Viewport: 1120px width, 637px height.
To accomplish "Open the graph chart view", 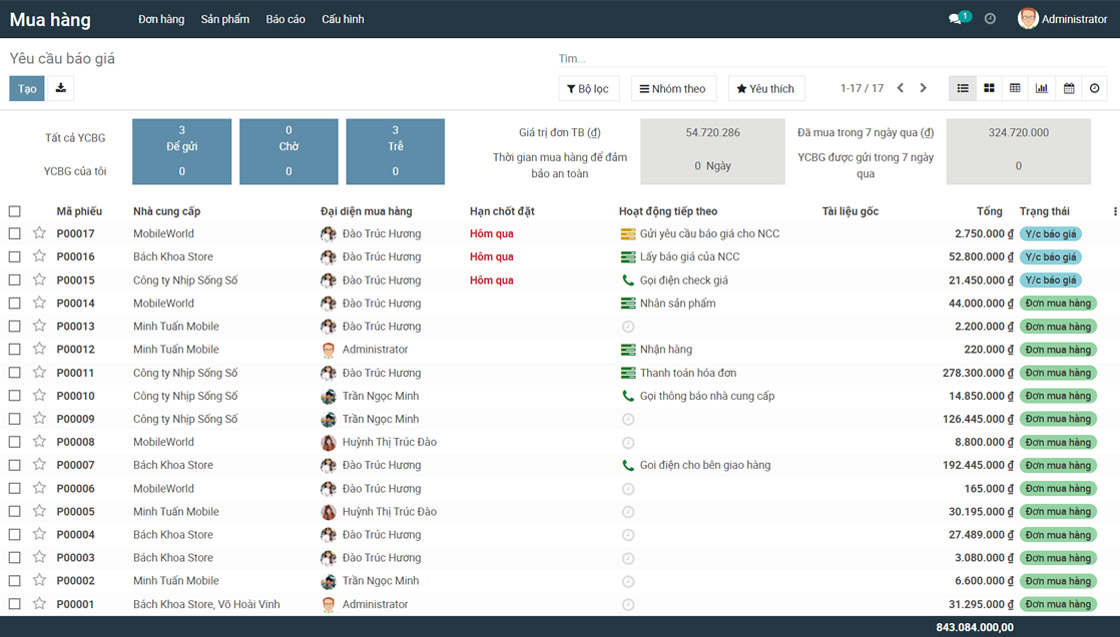I will [x=1042, y=88].
